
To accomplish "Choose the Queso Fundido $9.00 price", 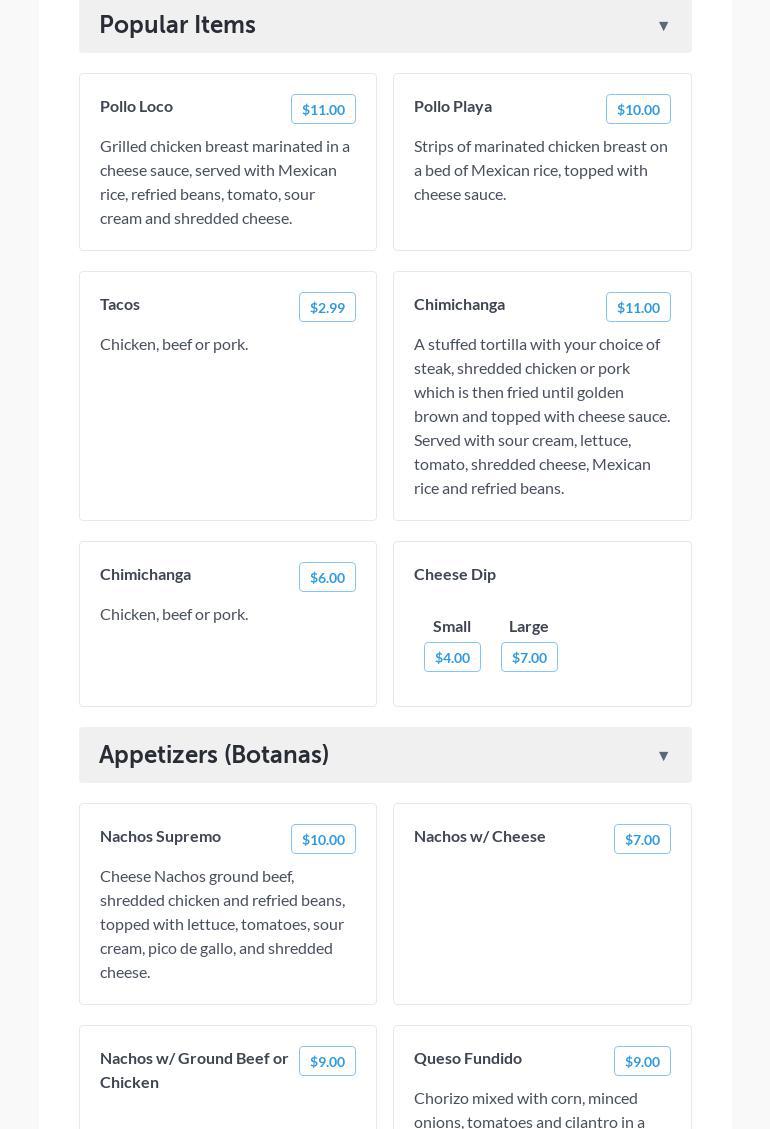I will (642, 1061).
